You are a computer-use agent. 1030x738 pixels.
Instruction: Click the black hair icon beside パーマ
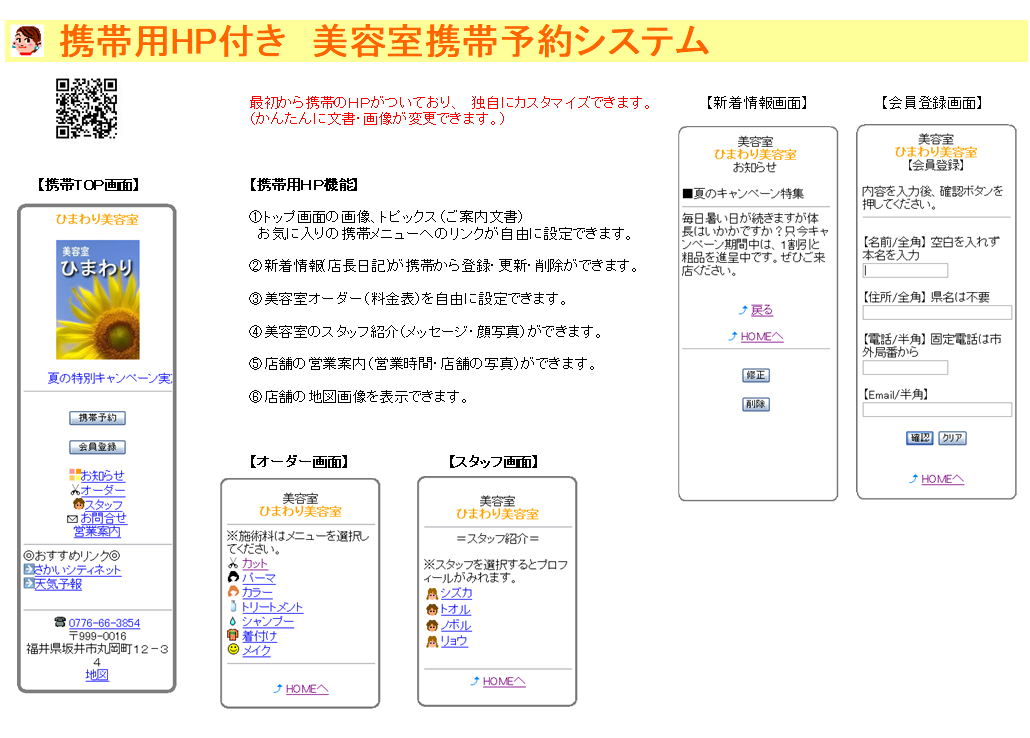[233, 578]
